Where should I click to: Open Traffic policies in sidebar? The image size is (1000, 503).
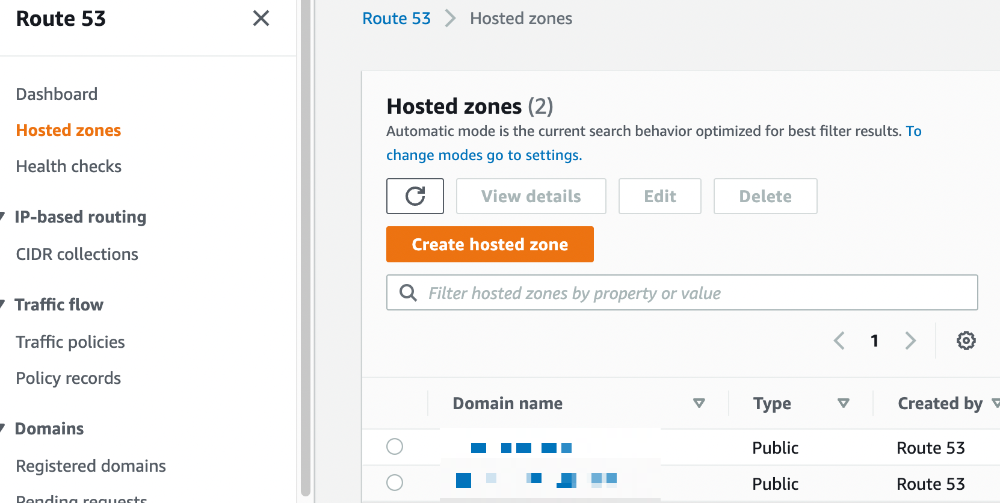click(70, 342)
